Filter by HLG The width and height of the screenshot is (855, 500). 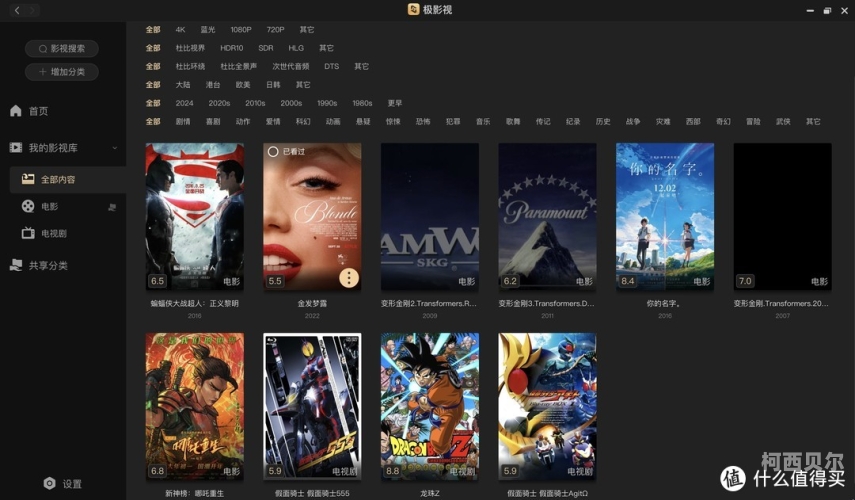(x=296, y=48)
